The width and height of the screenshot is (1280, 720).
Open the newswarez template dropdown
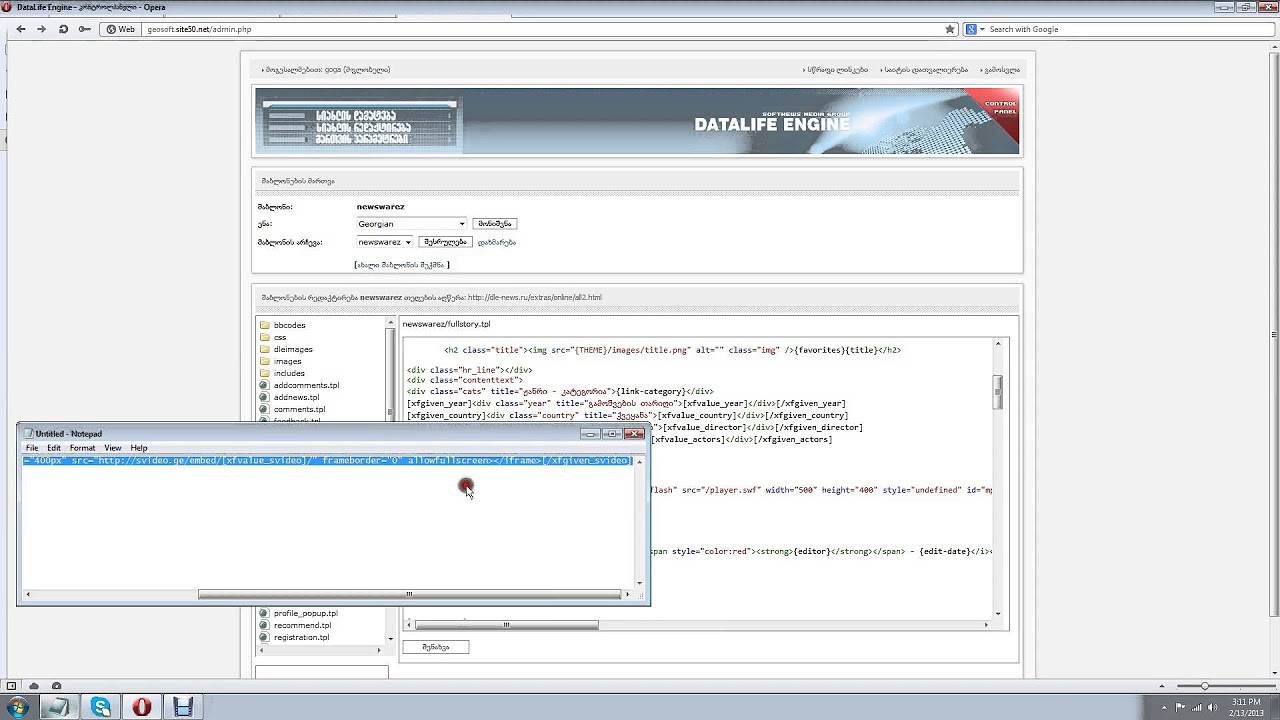point(385,242)
